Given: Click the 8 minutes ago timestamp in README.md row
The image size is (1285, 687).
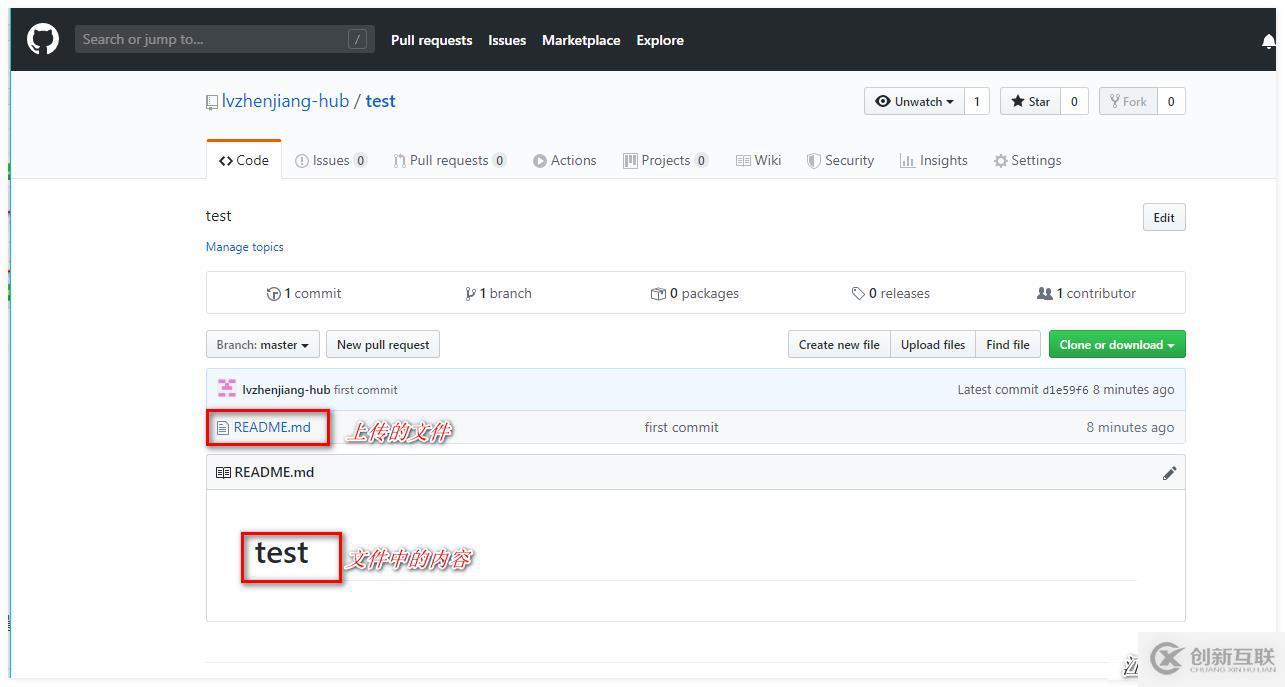Looking at the screenshot, I should click(x=1130, y=427).
